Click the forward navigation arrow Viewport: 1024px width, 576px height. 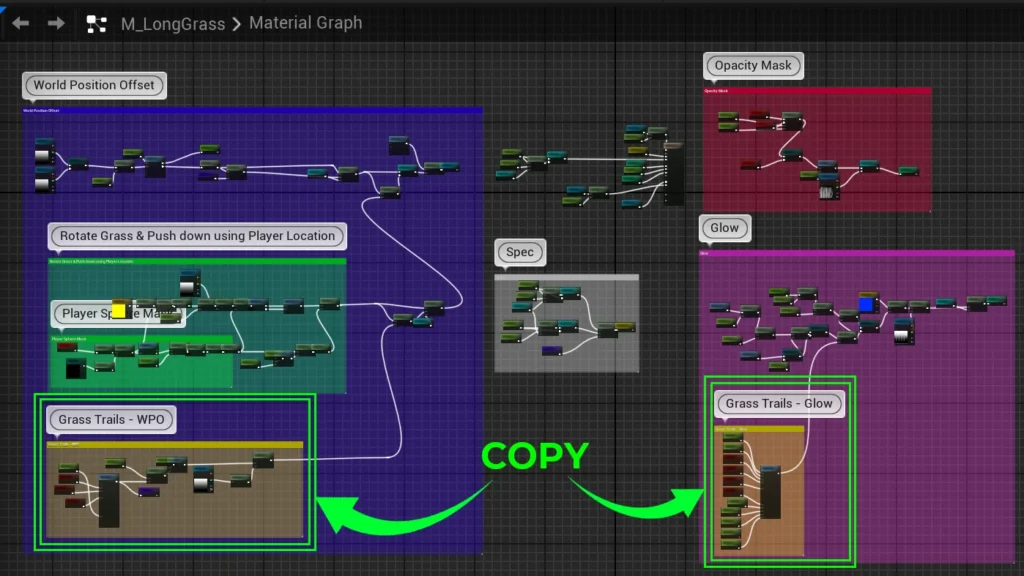click(x=56, y=23)
